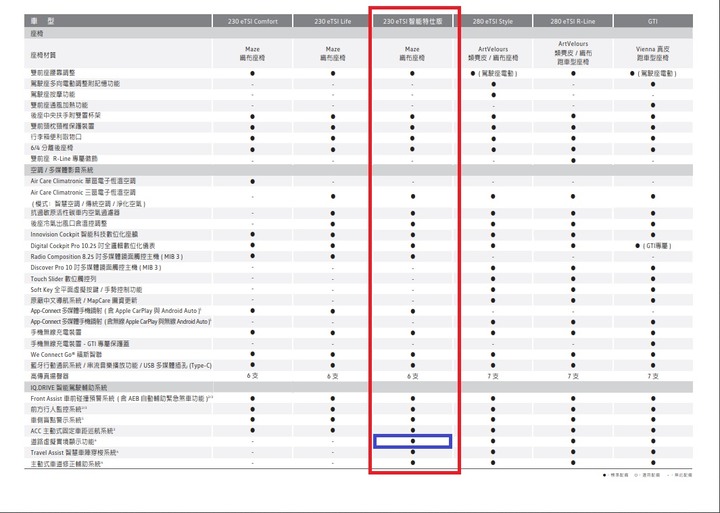Click the '雙前座 R-Line 專屬徽飾' row label
Viewport: 720px width, 513px height.
pos(64,158)
